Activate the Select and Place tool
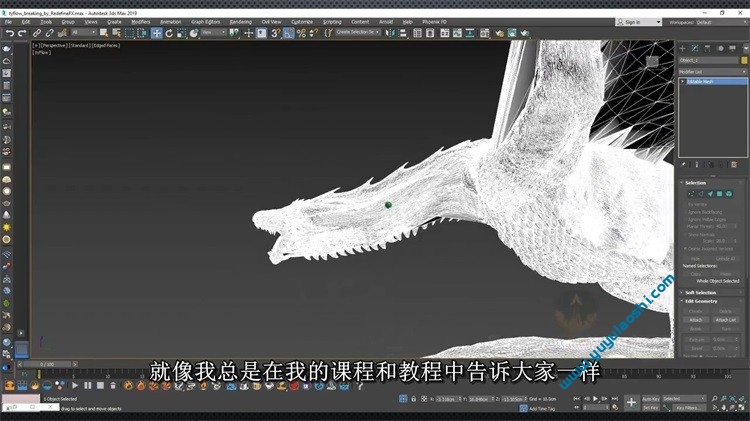Screen dimensions: 750x421 click(194, 33)
